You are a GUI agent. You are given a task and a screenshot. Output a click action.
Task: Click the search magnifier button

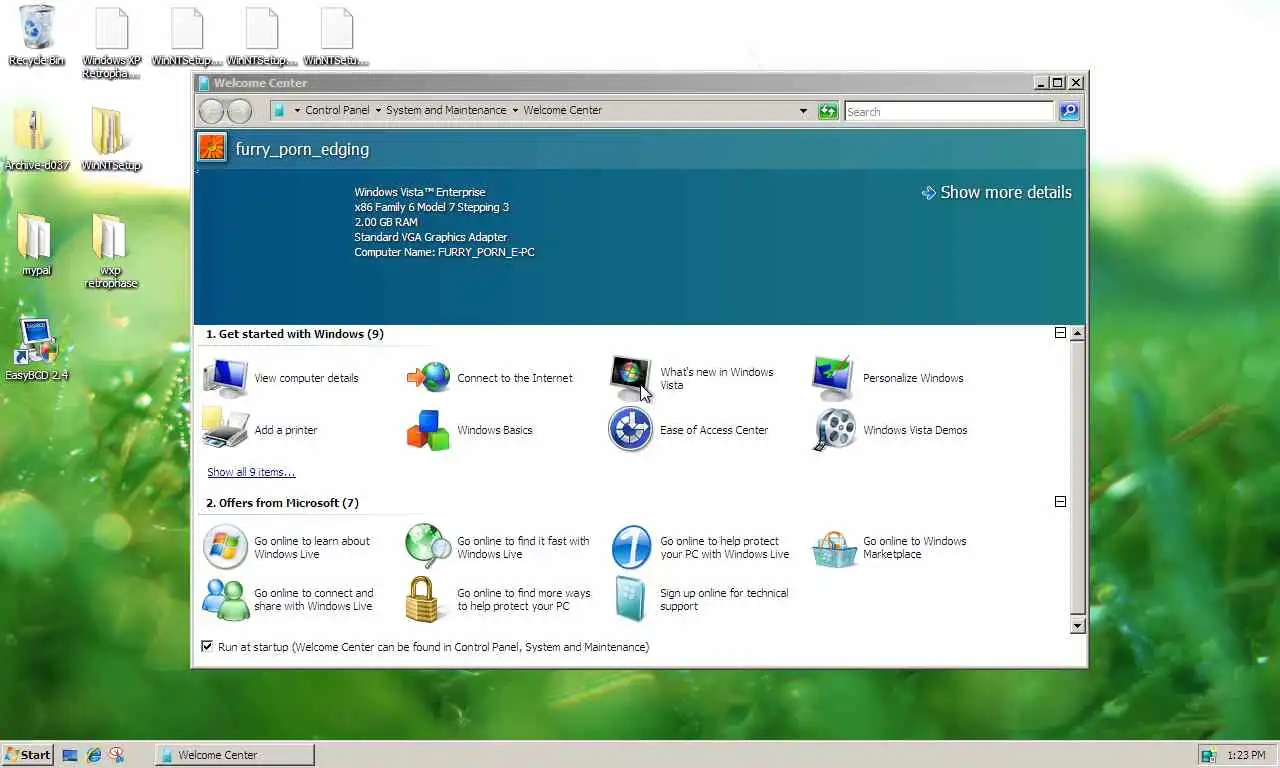(x=1069, y=111)
